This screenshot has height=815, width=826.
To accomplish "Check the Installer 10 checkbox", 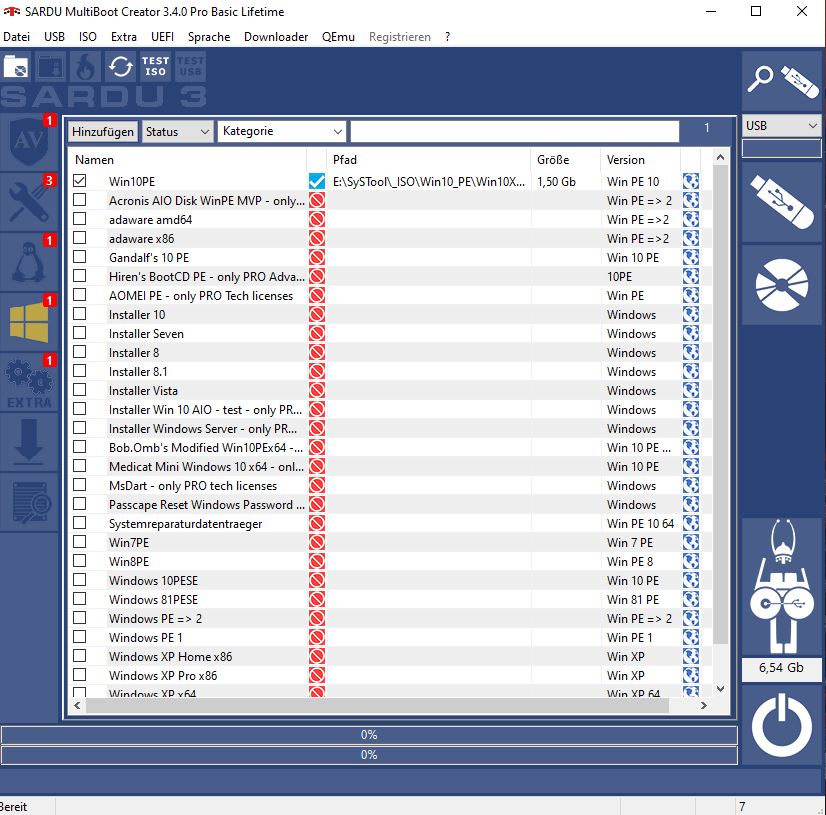I will pos(80,313).
